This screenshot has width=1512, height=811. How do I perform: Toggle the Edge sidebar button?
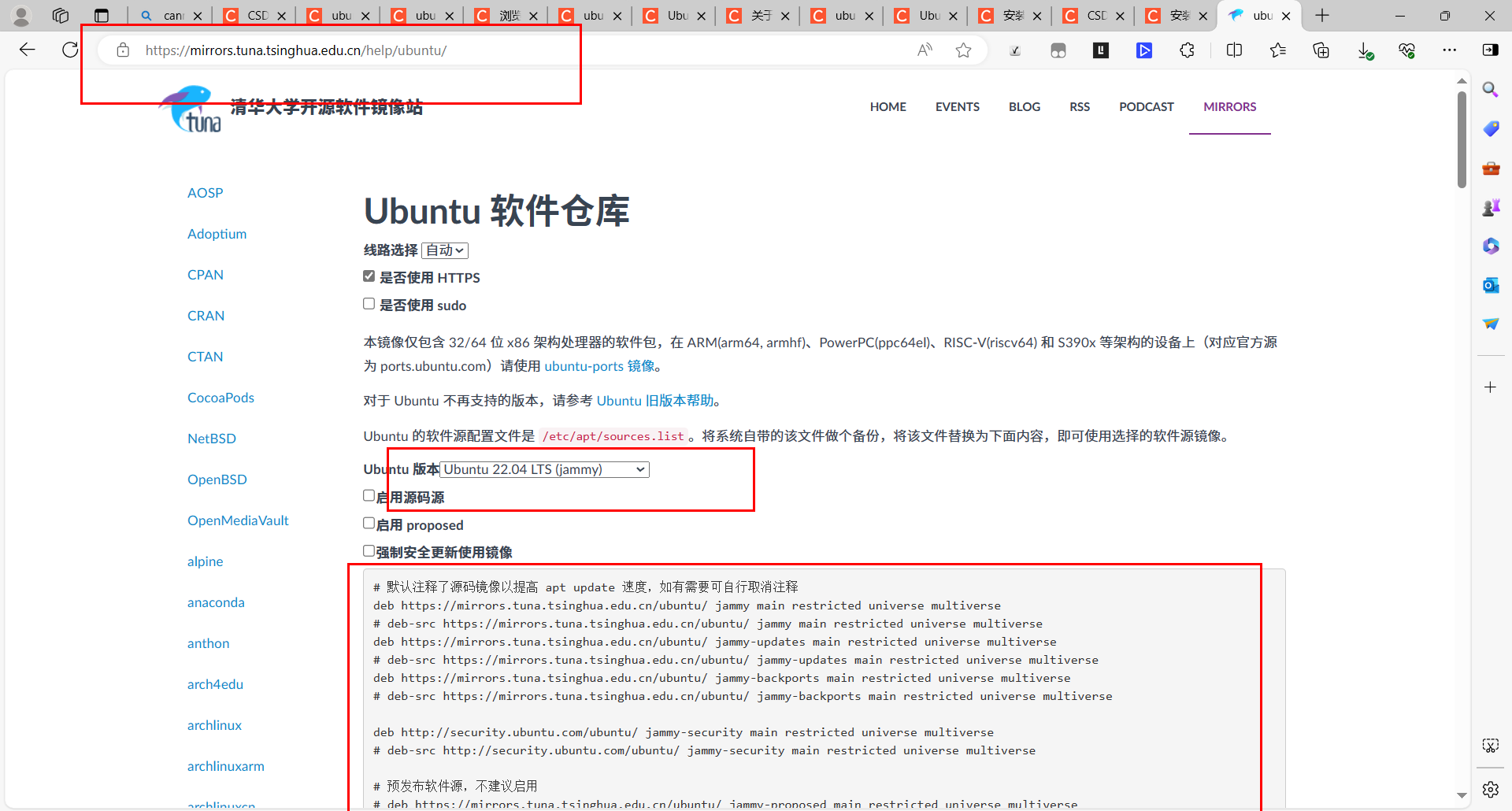[1490, 50]
